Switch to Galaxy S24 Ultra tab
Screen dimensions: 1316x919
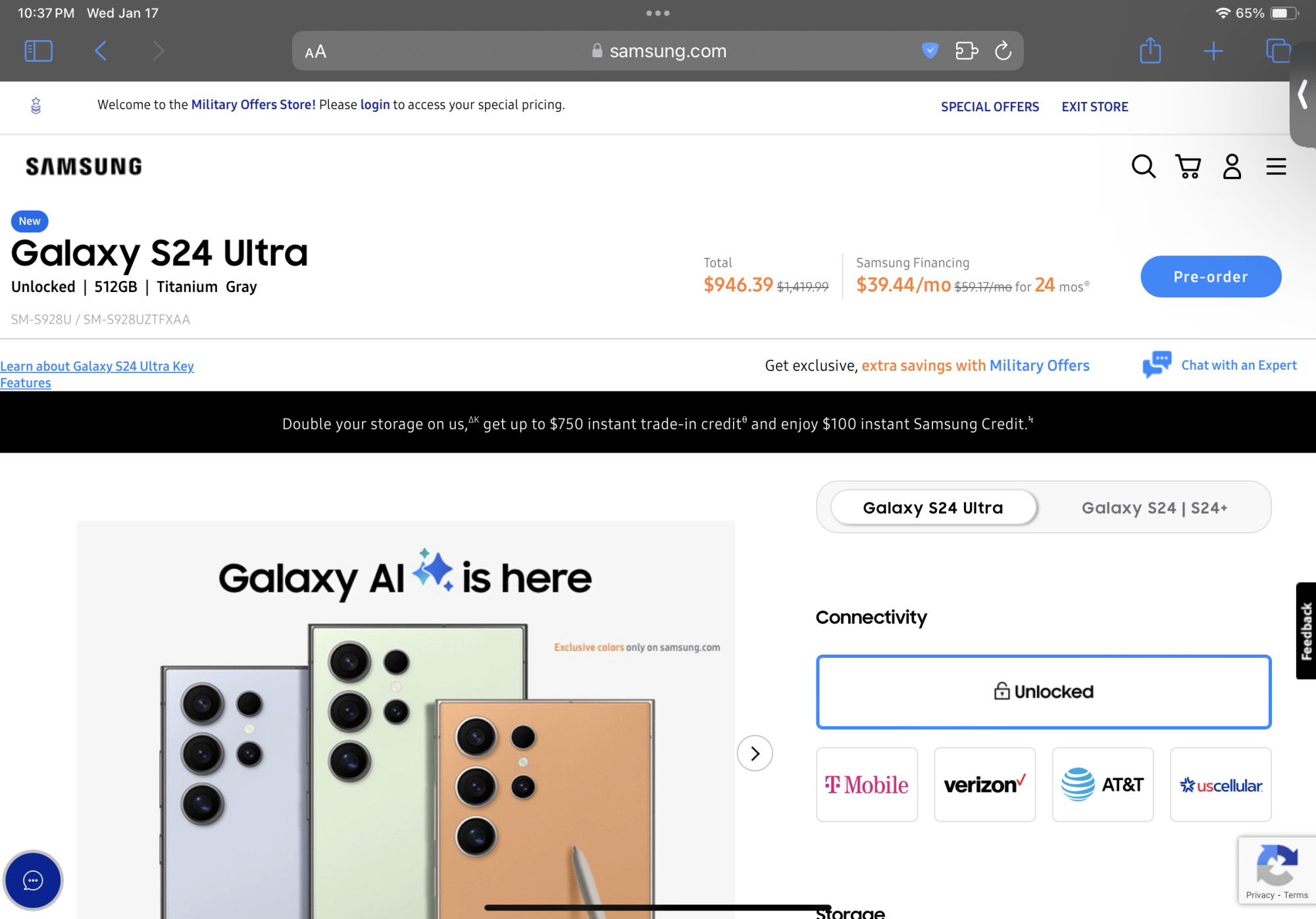point(934,507)
